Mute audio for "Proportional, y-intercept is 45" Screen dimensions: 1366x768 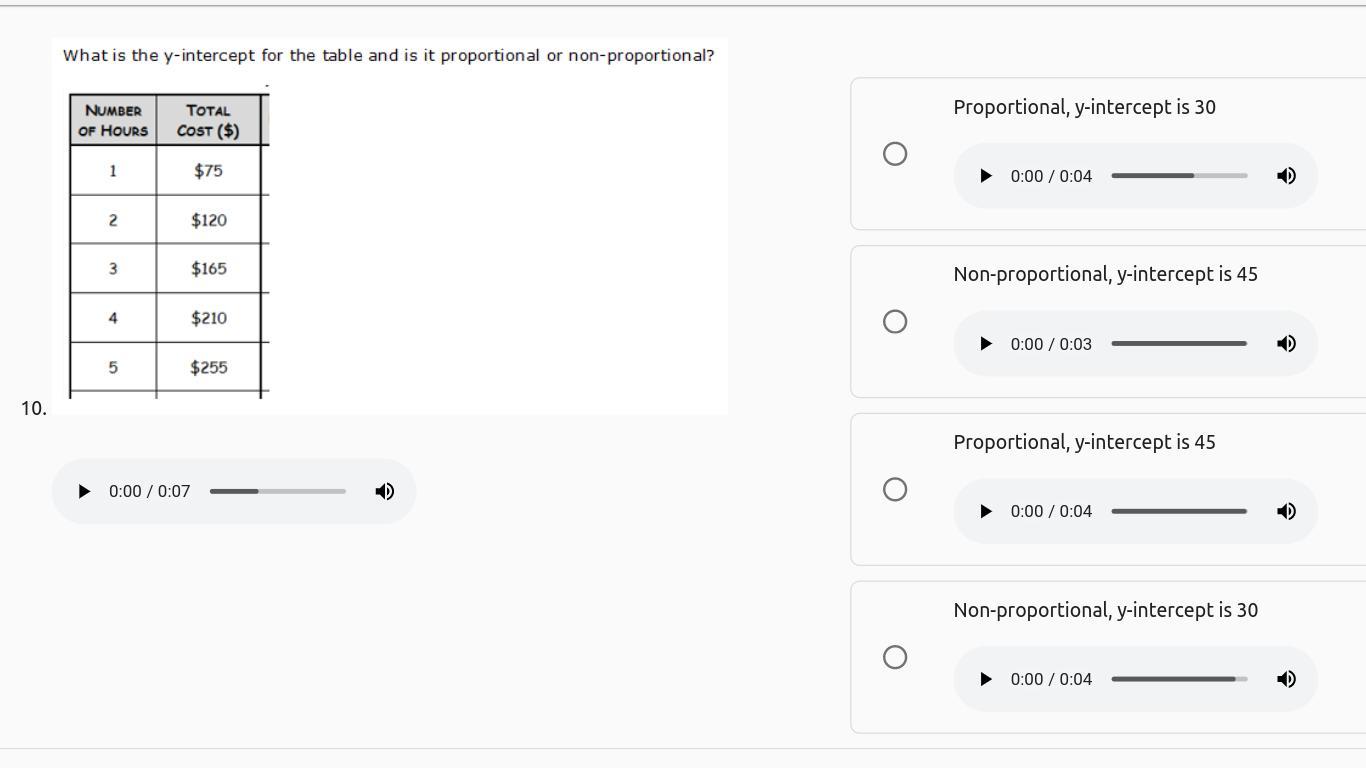[1287, 511]
